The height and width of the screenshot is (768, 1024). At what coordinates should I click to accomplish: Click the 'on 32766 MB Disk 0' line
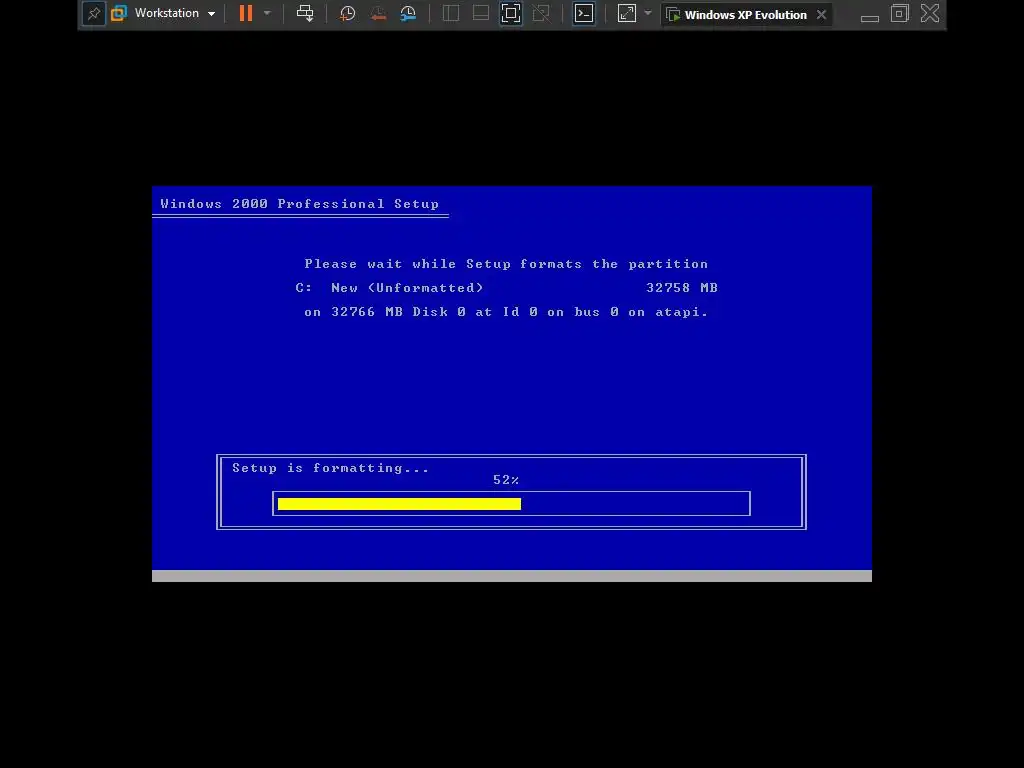pos(506,312)
